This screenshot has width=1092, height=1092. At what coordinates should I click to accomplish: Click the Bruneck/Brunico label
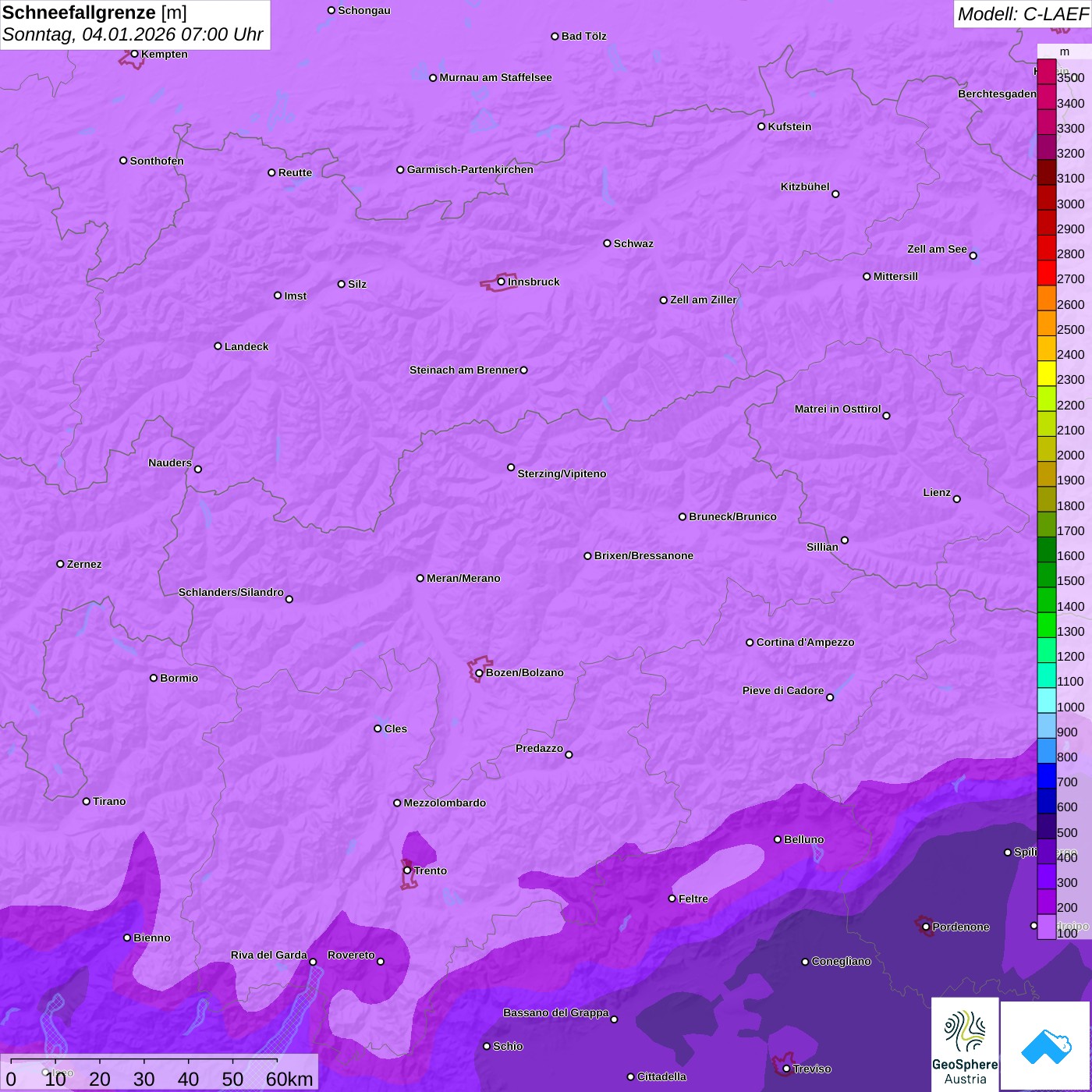pos(732,516)
